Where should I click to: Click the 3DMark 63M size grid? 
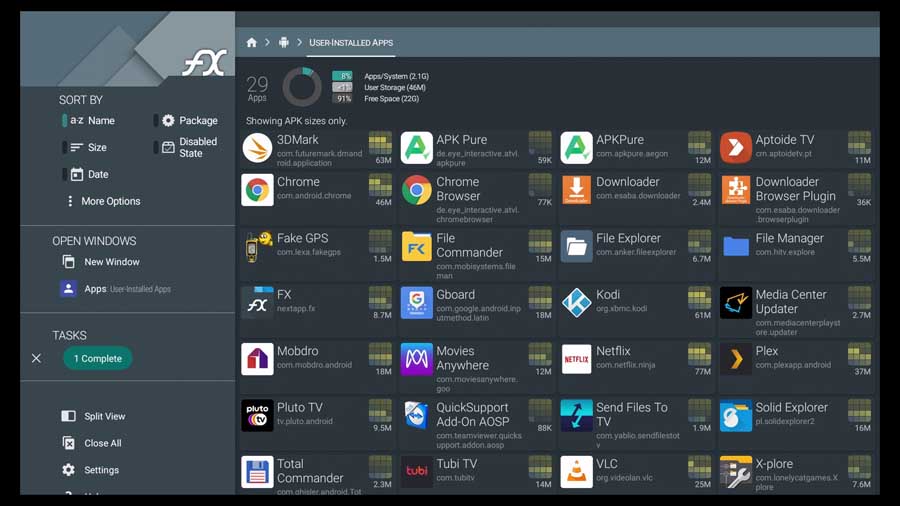tap(380, 143)
